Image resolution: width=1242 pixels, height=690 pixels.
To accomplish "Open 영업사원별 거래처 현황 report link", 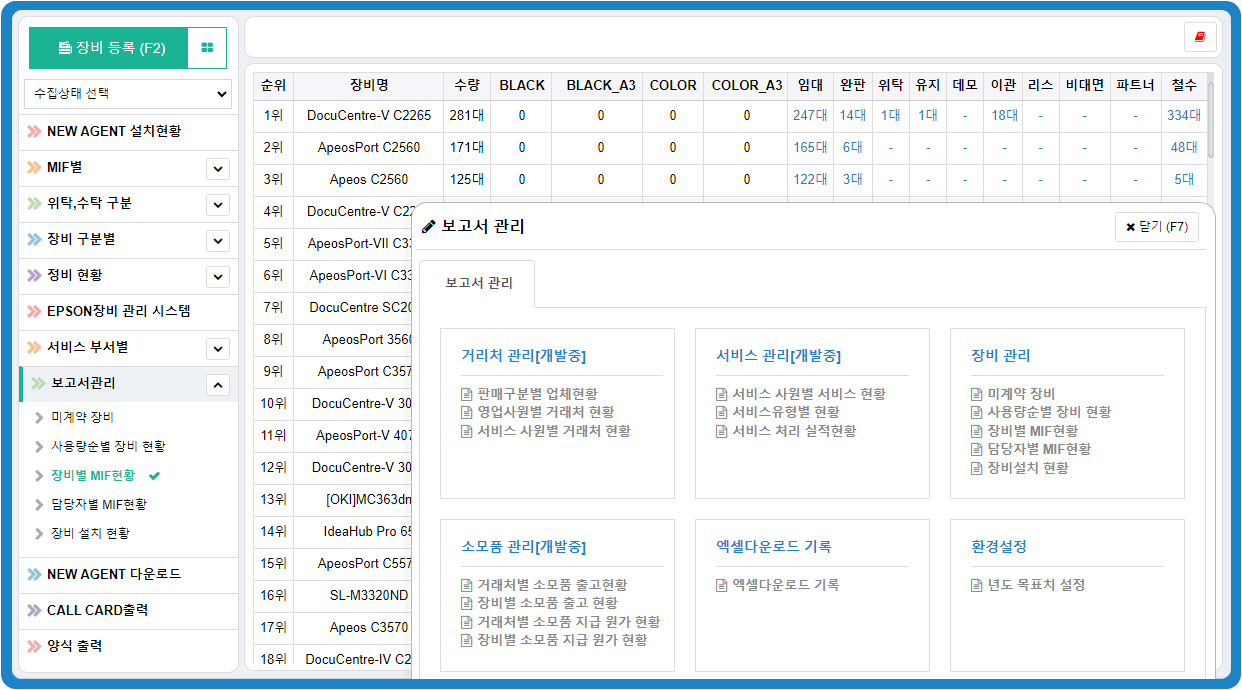I will click(545, 412).
